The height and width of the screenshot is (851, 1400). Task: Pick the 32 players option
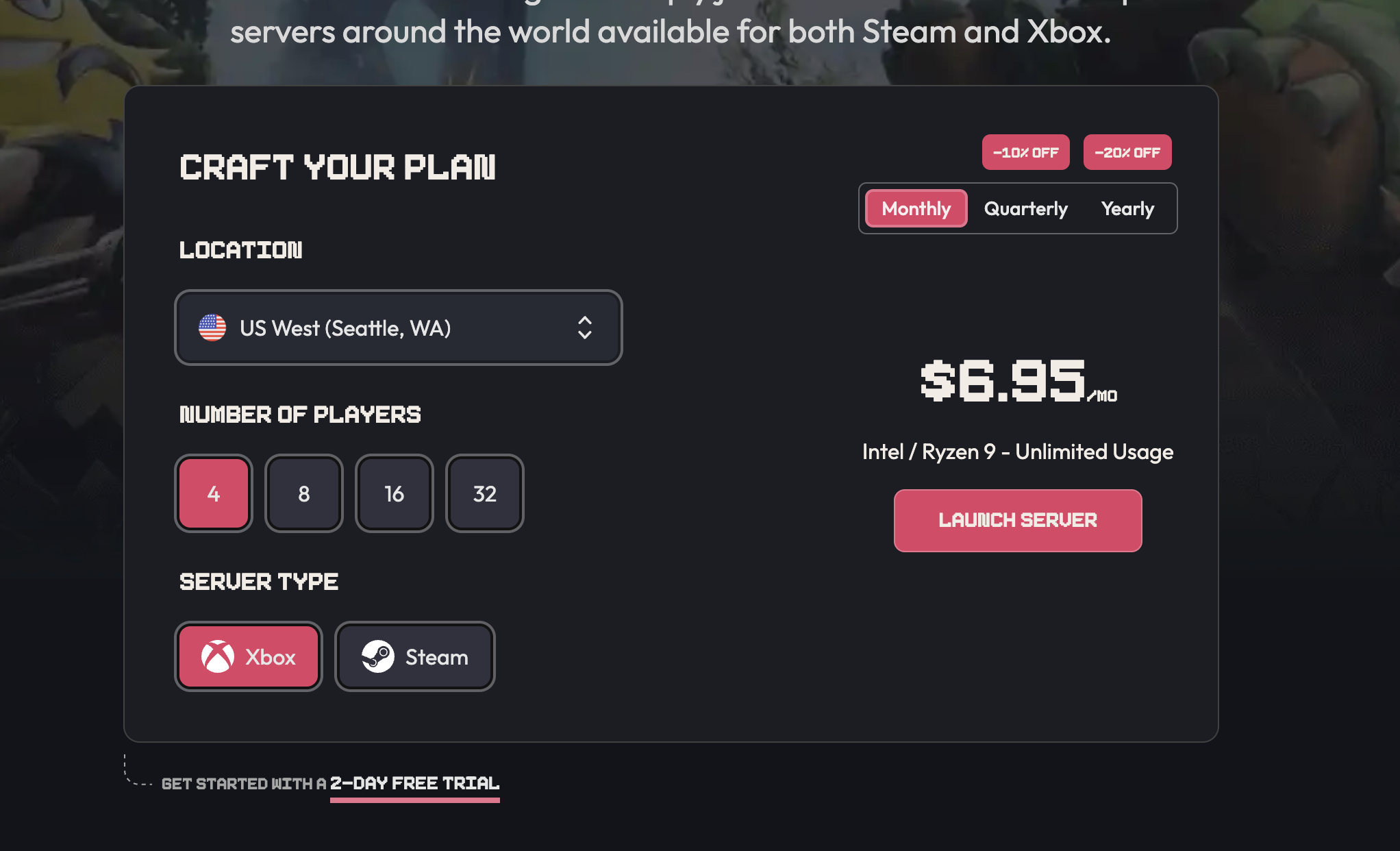tap(485, 493)
